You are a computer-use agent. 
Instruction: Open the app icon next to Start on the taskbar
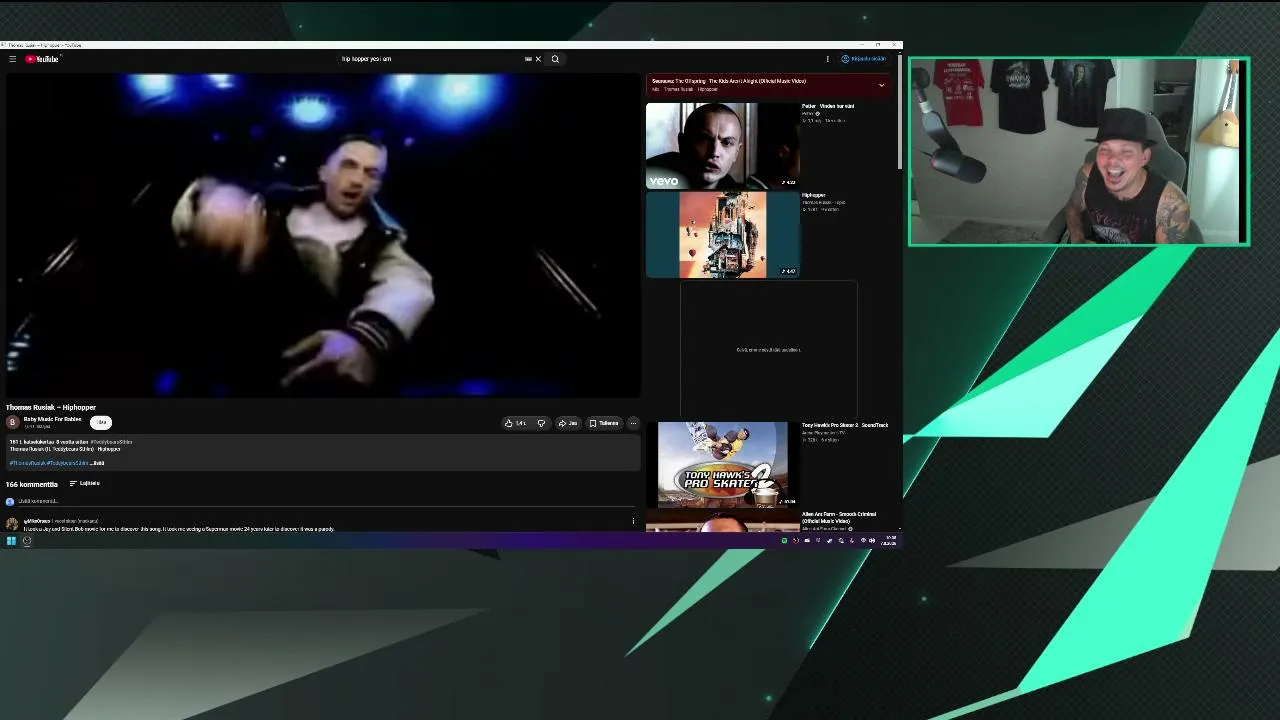[x=27, y=541]
